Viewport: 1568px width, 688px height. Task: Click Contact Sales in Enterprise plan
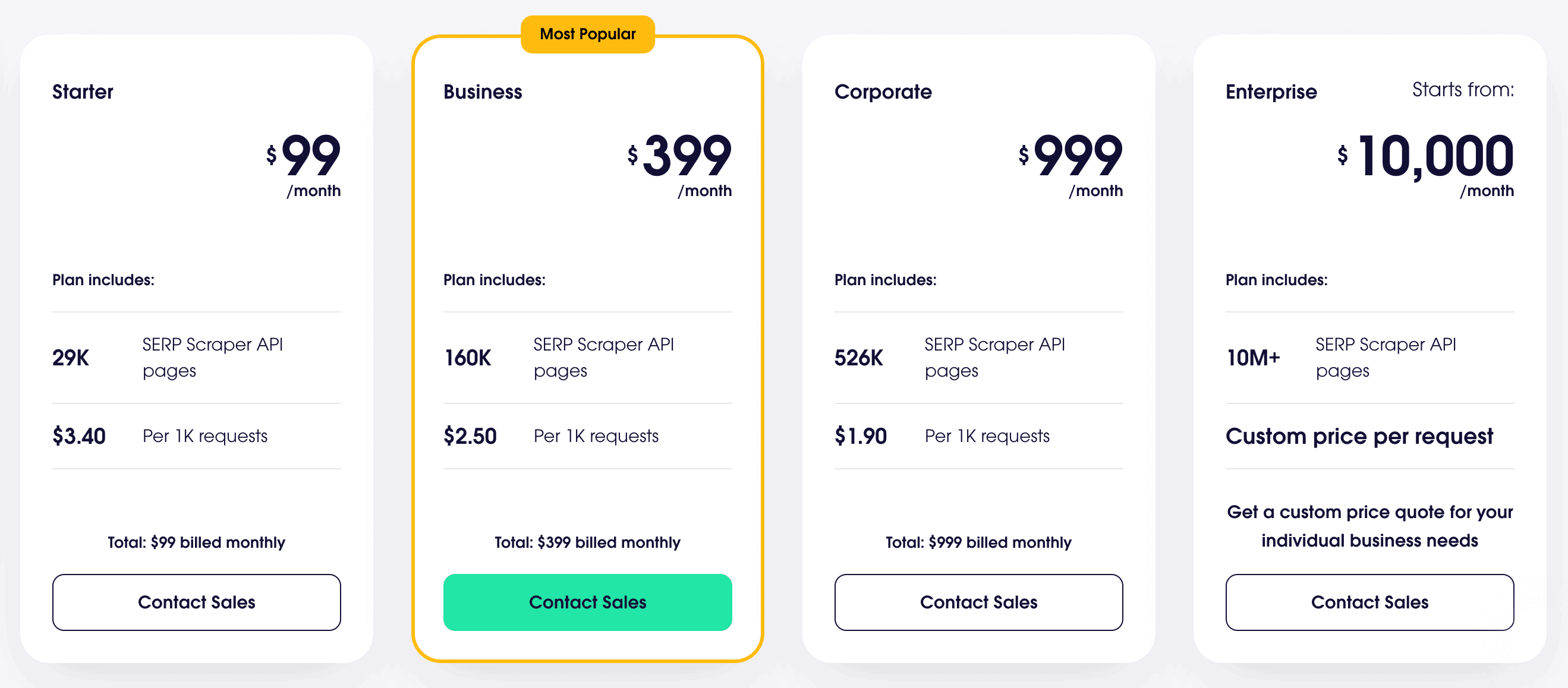click(1369, 602)
